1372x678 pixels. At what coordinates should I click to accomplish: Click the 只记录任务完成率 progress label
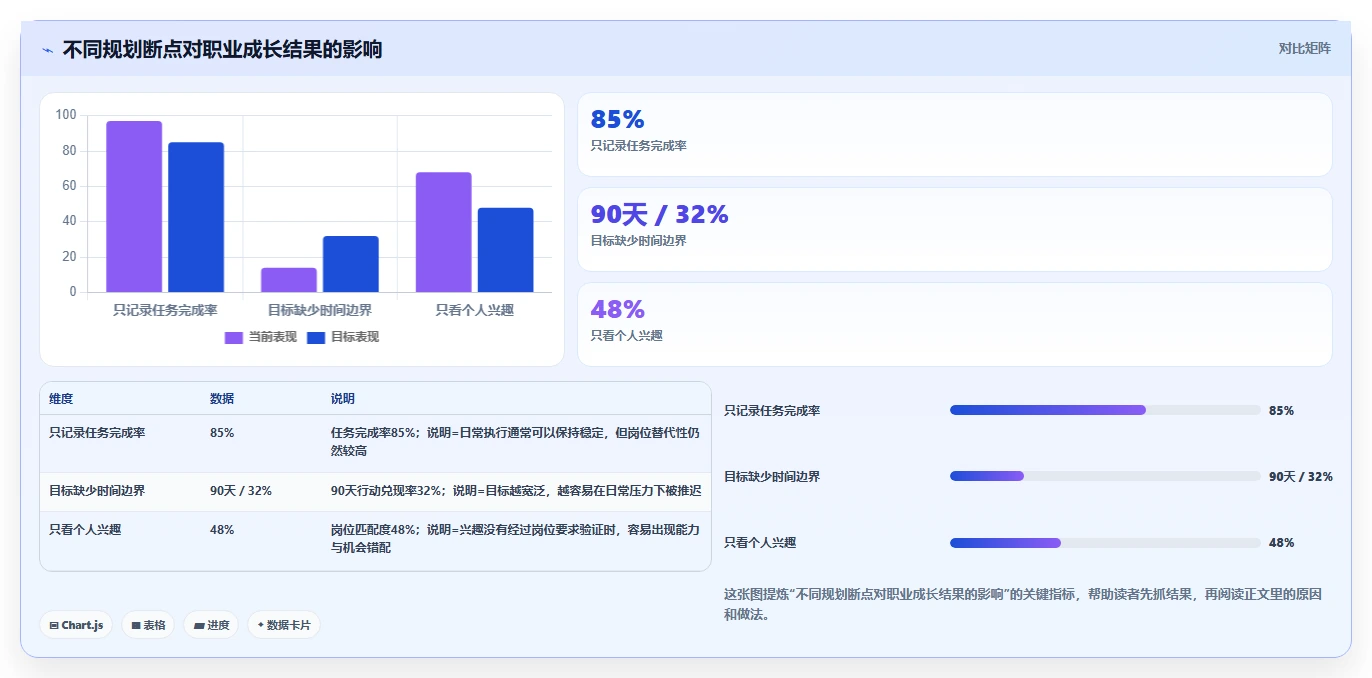coord(772,411)
